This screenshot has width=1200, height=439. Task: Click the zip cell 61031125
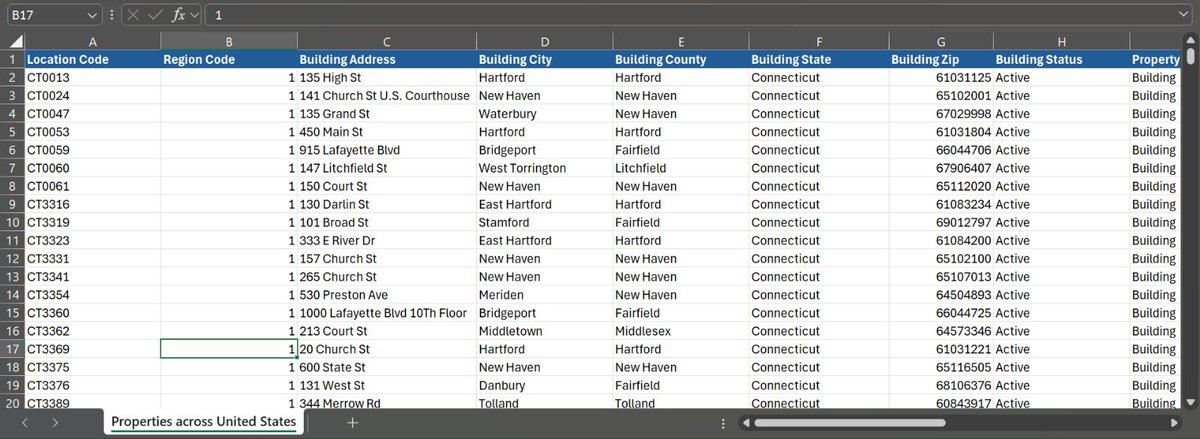[x=941, y=77]
